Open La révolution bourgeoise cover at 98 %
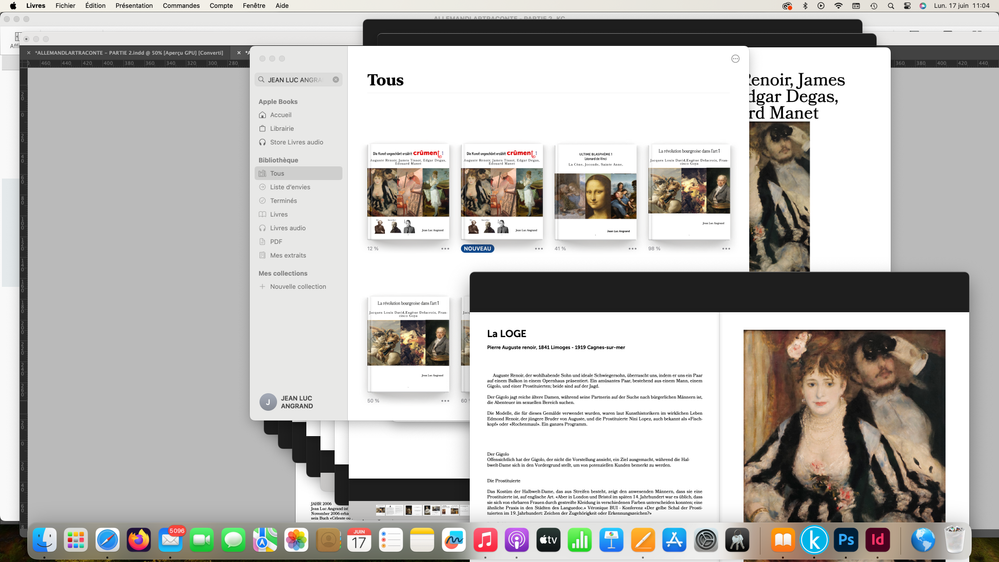The width and height of the screenshot is (999, 562). [x=689, y=191]
